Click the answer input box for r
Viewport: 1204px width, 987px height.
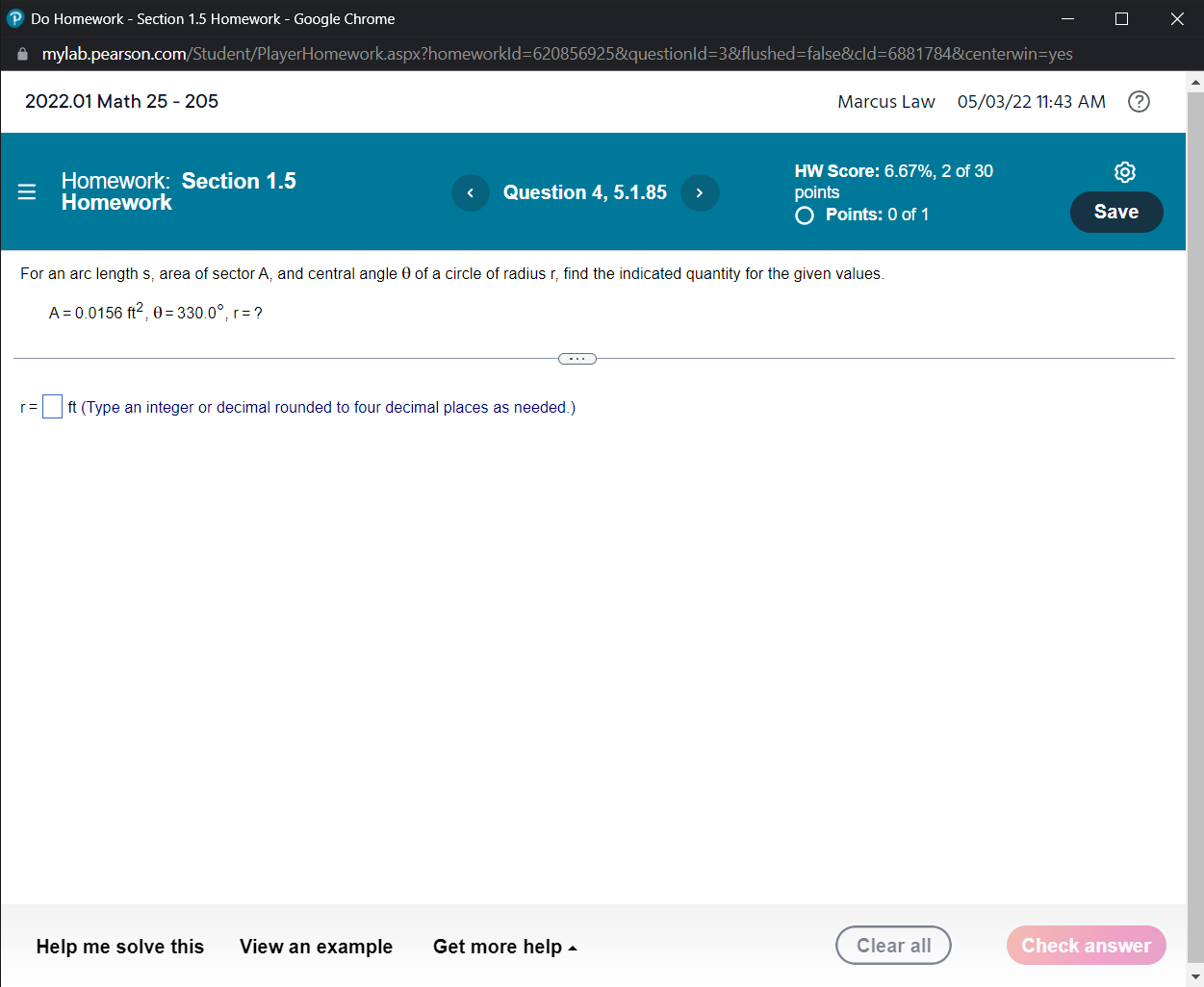click(52, 407)
